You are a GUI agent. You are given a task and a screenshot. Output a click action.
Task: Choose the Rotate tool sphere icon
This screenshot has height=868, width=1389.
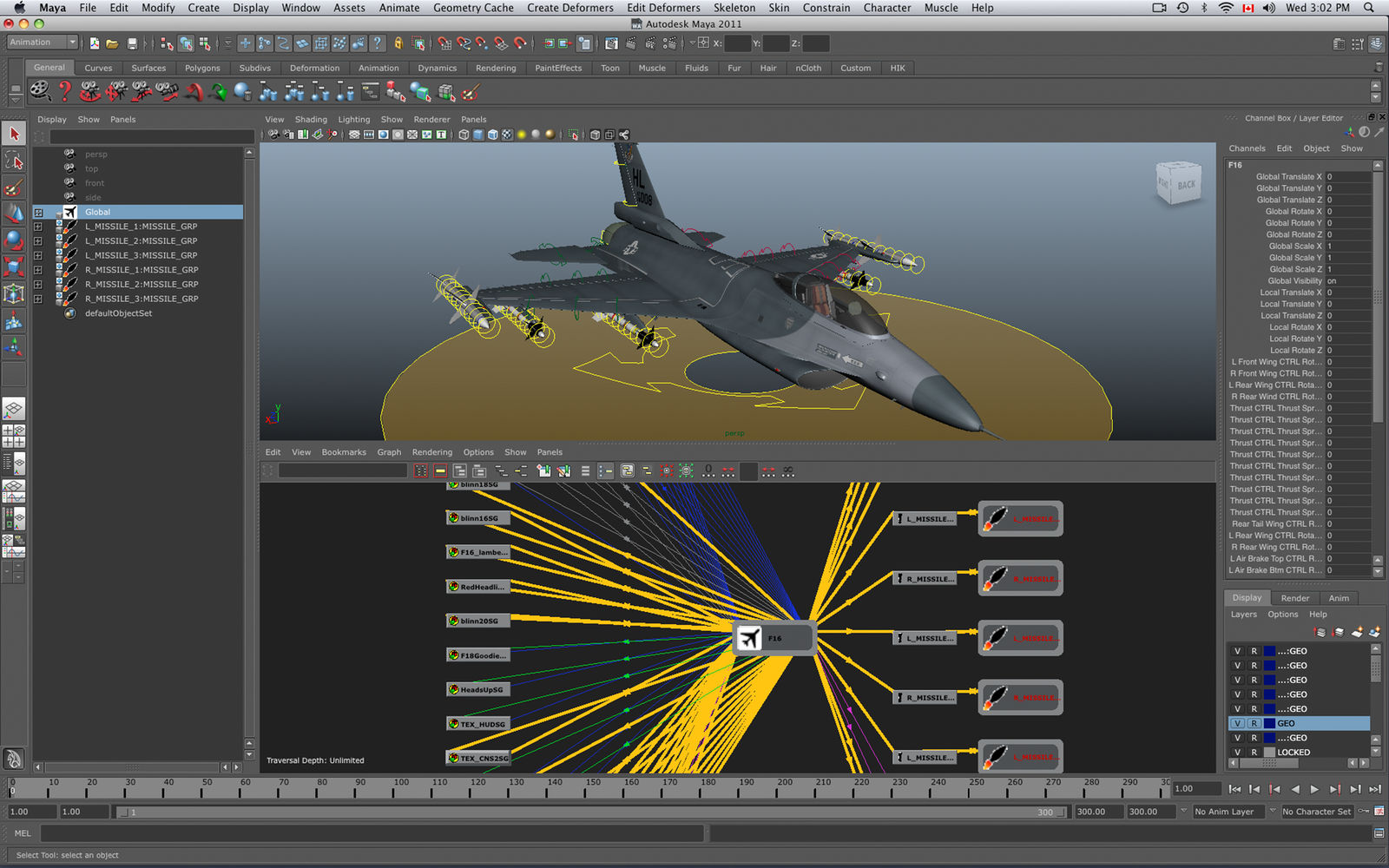(14, 240)
